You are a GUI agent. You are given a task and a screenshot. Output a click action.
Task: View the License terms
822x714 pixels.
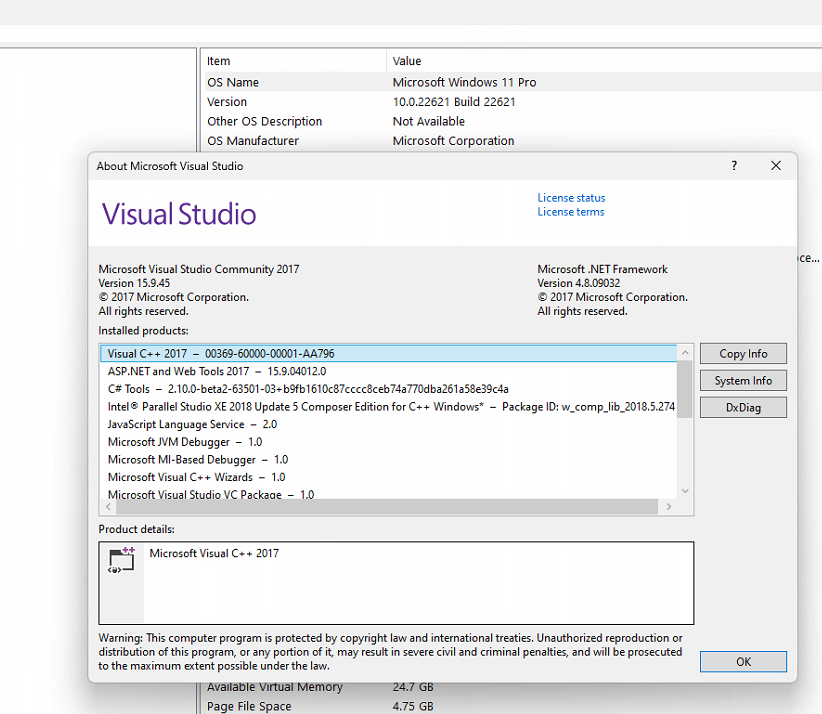pyautogui.click(x=570, y=211)
